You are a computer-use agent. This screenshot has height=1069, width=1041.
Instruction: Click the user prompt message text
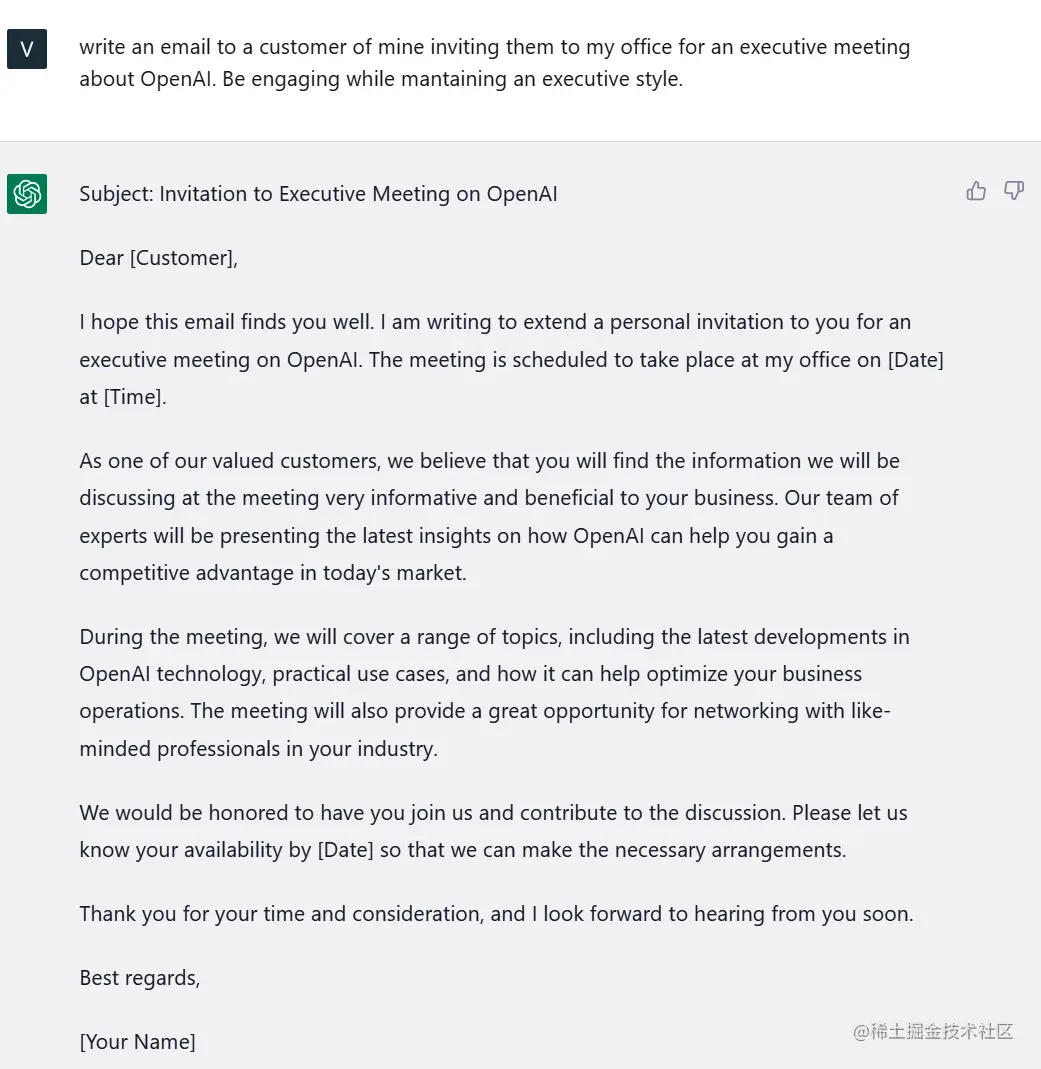[x=494, y=62]
